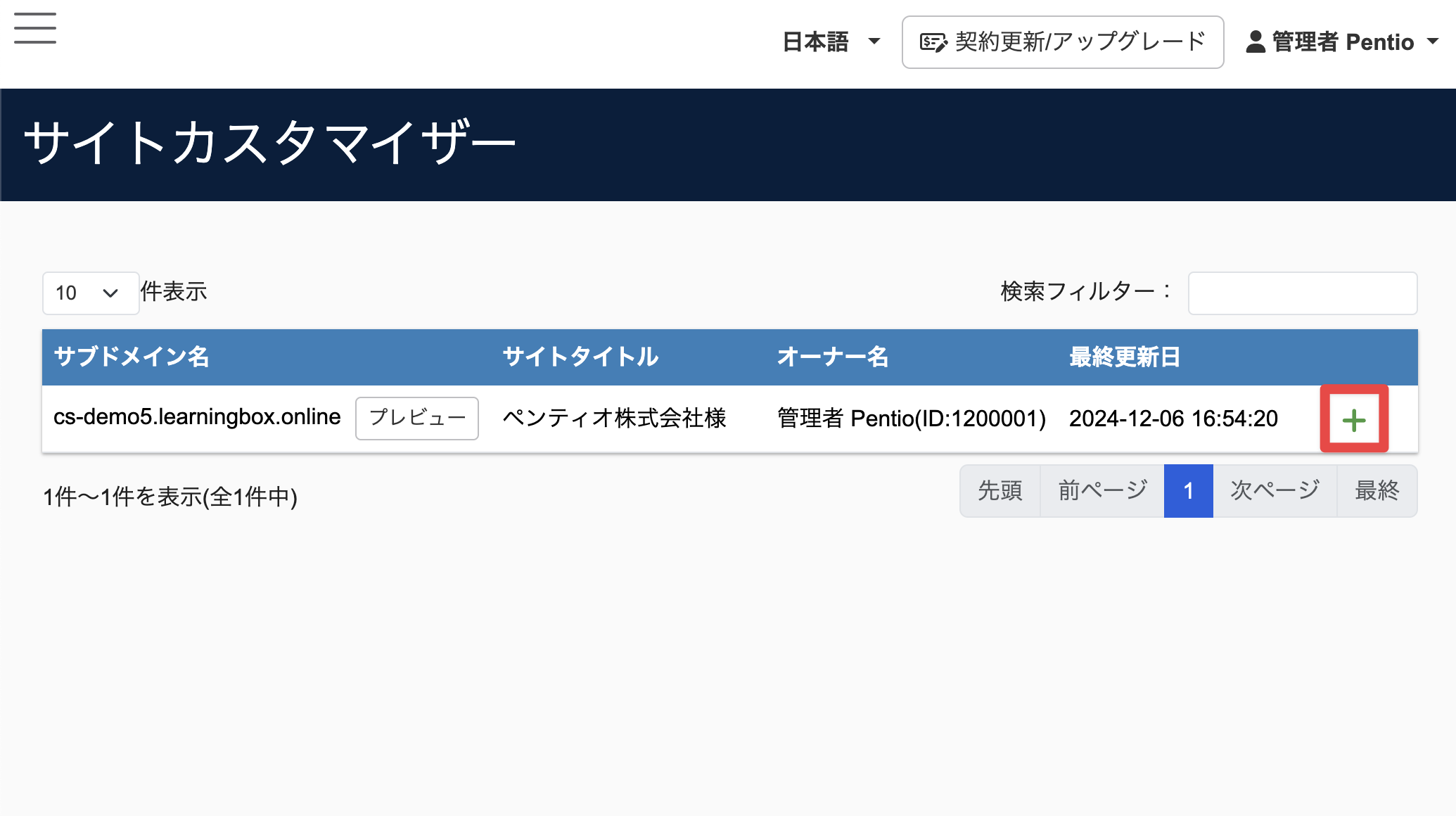This screenshot has width=1456, height=816.
Task: Click the プレビュー button for cs-demo5
Action: coord(417,418)
